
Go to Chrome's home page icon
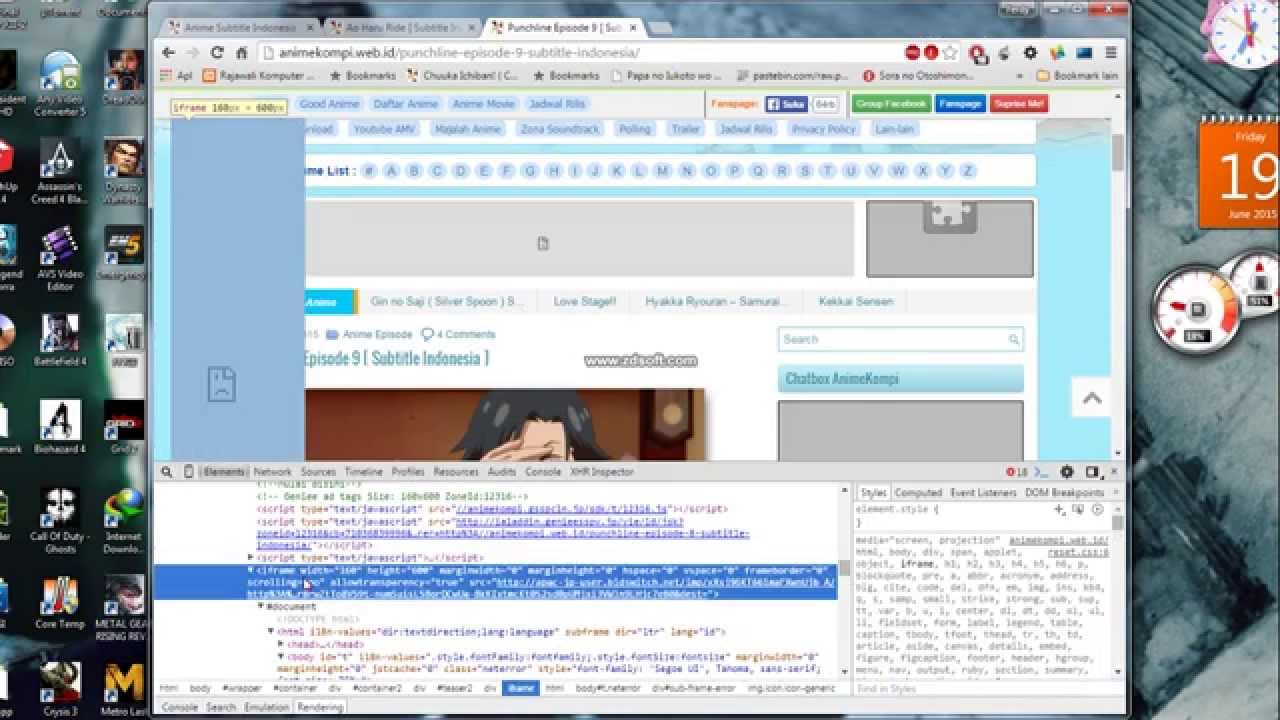pyautogui.click(x=241, y=53)
